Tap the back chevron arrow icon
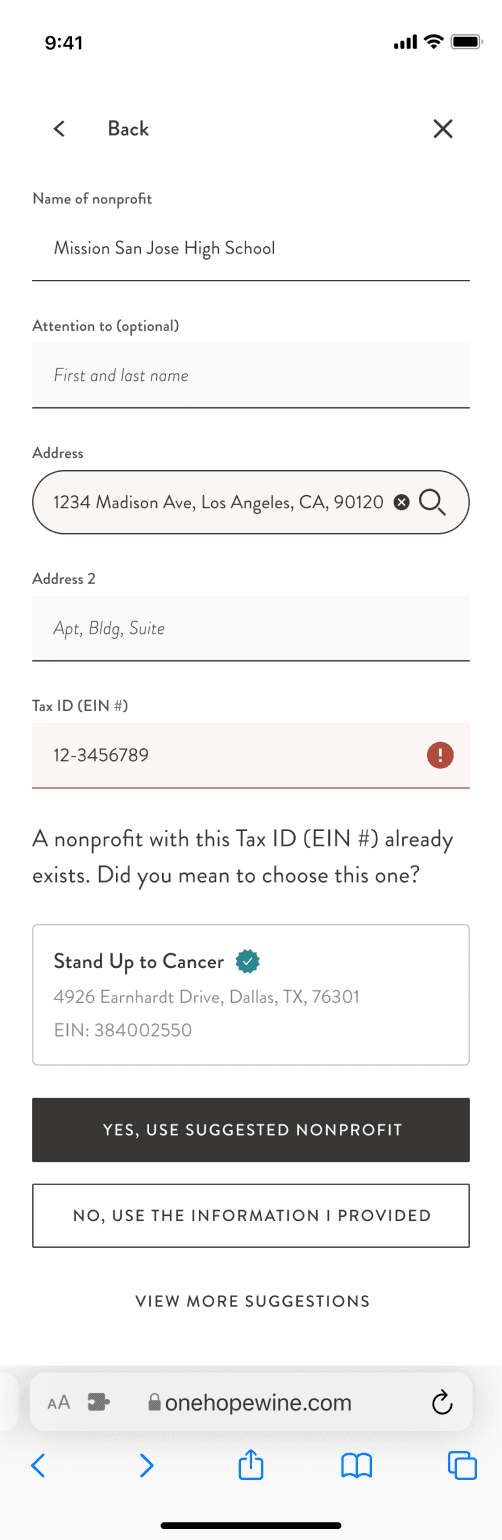502x1540 pixels. [x=59, y=128]
